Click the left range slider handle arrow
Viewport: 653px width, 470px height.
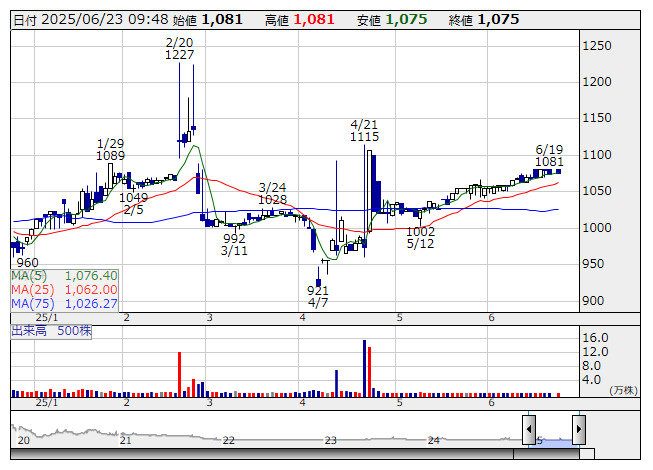coord(529,429)
